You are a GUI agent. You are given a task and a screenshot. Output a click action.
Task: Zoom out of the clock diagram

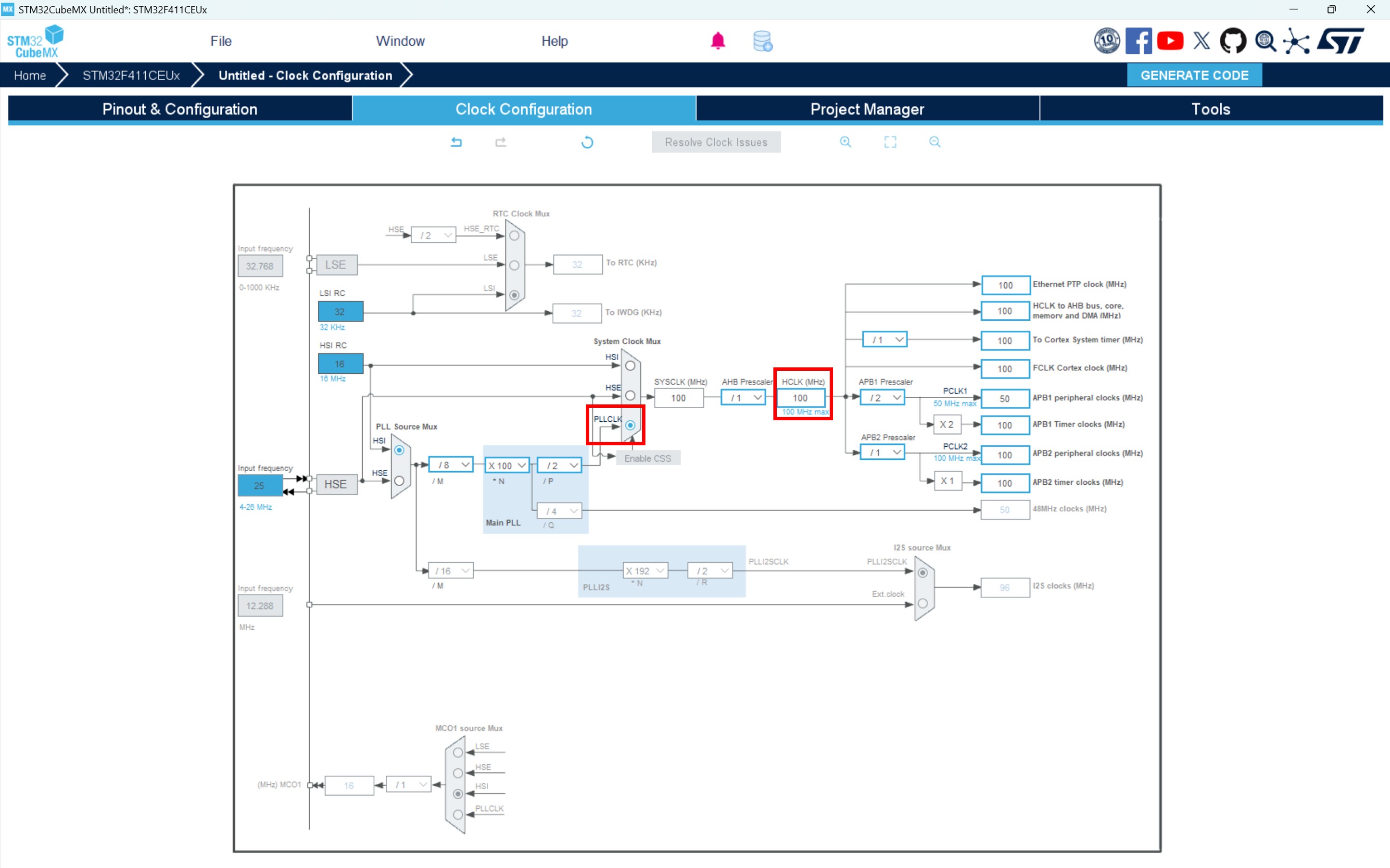pyautogui.click(x=935, y=142)
